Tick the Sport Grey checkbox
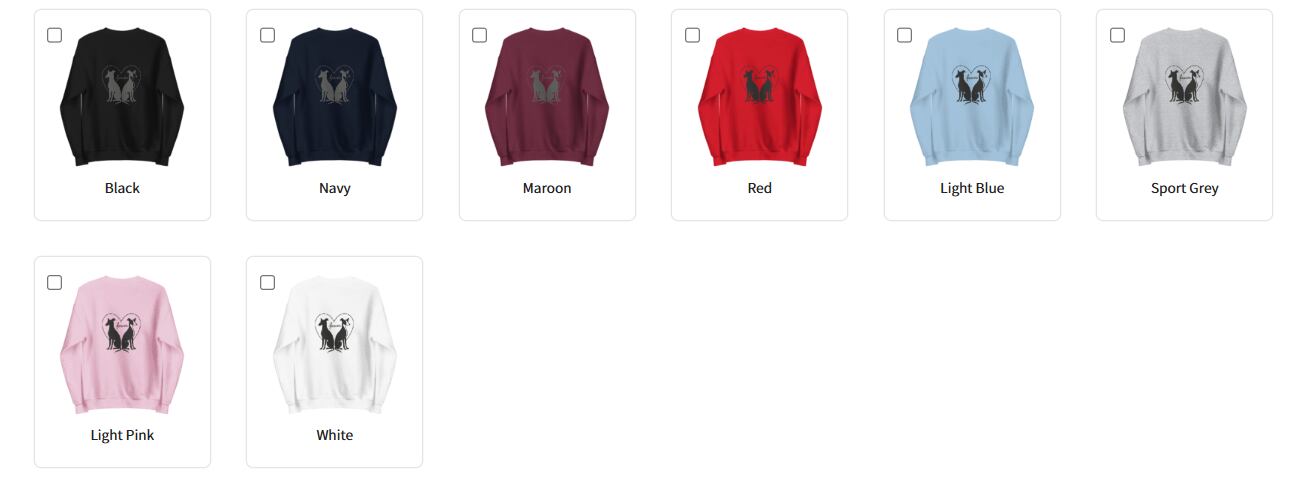The image size is (1305, 490). (1117, 35)
